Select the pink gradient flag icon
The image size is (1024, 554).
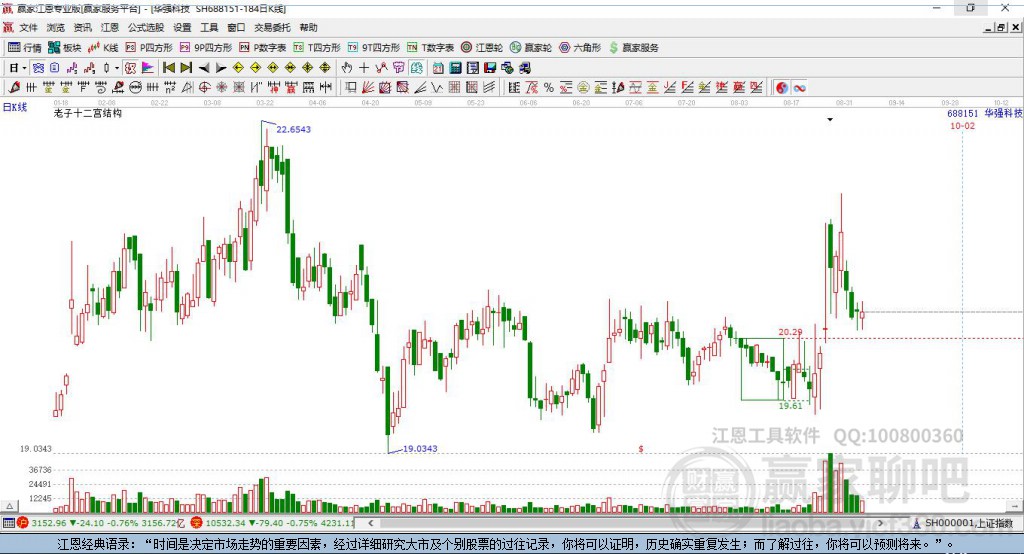click(148, 68)
